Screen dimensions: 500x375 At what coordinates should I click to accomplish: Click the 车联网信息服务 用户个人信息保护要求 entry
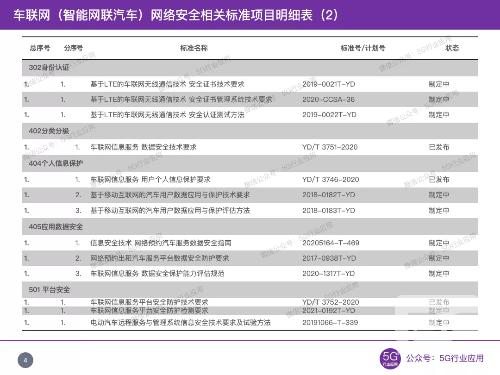(150, 179)
